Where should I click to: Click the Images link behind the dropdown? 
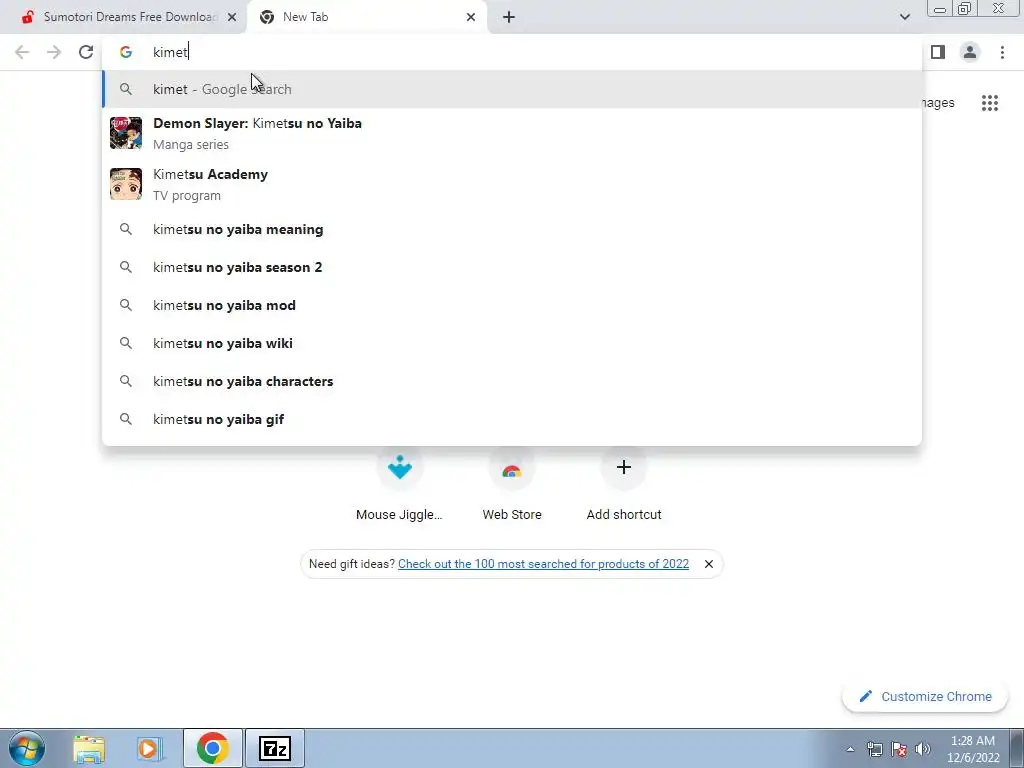[x=938, y=103]
